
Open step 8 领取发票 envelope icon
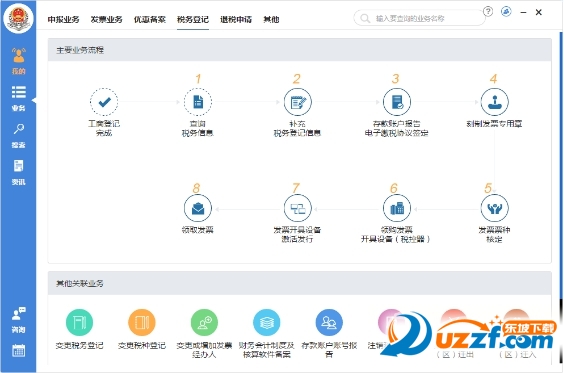198,208
